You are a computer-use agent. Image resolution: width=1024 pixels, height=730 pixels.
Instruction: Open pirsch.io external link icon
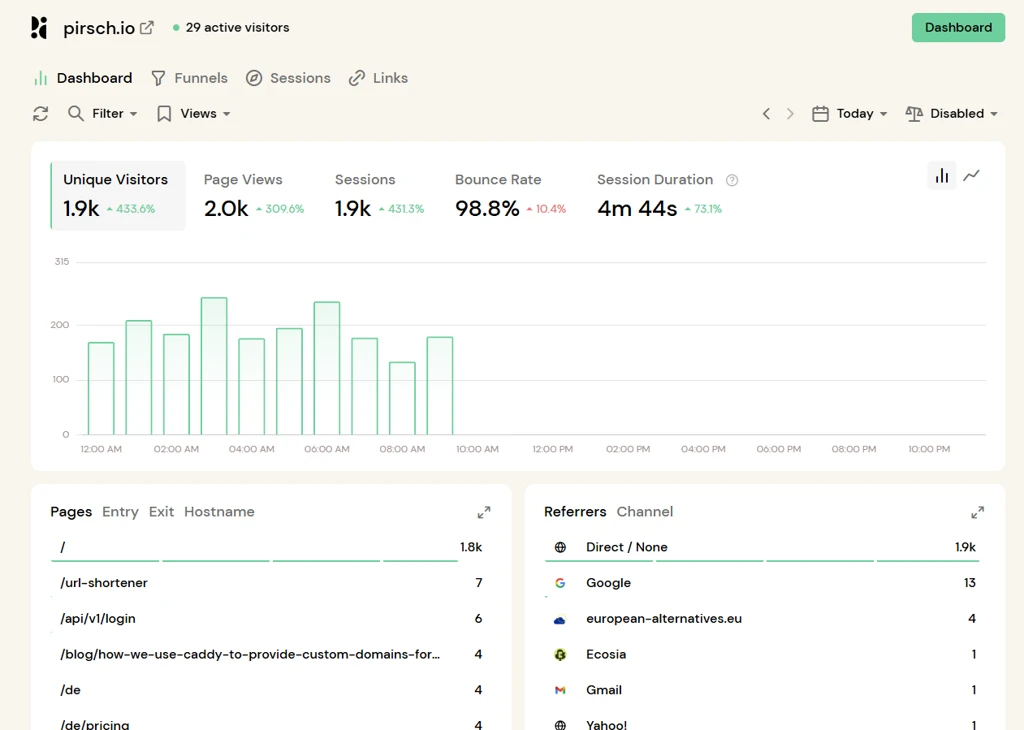(147, 27)
